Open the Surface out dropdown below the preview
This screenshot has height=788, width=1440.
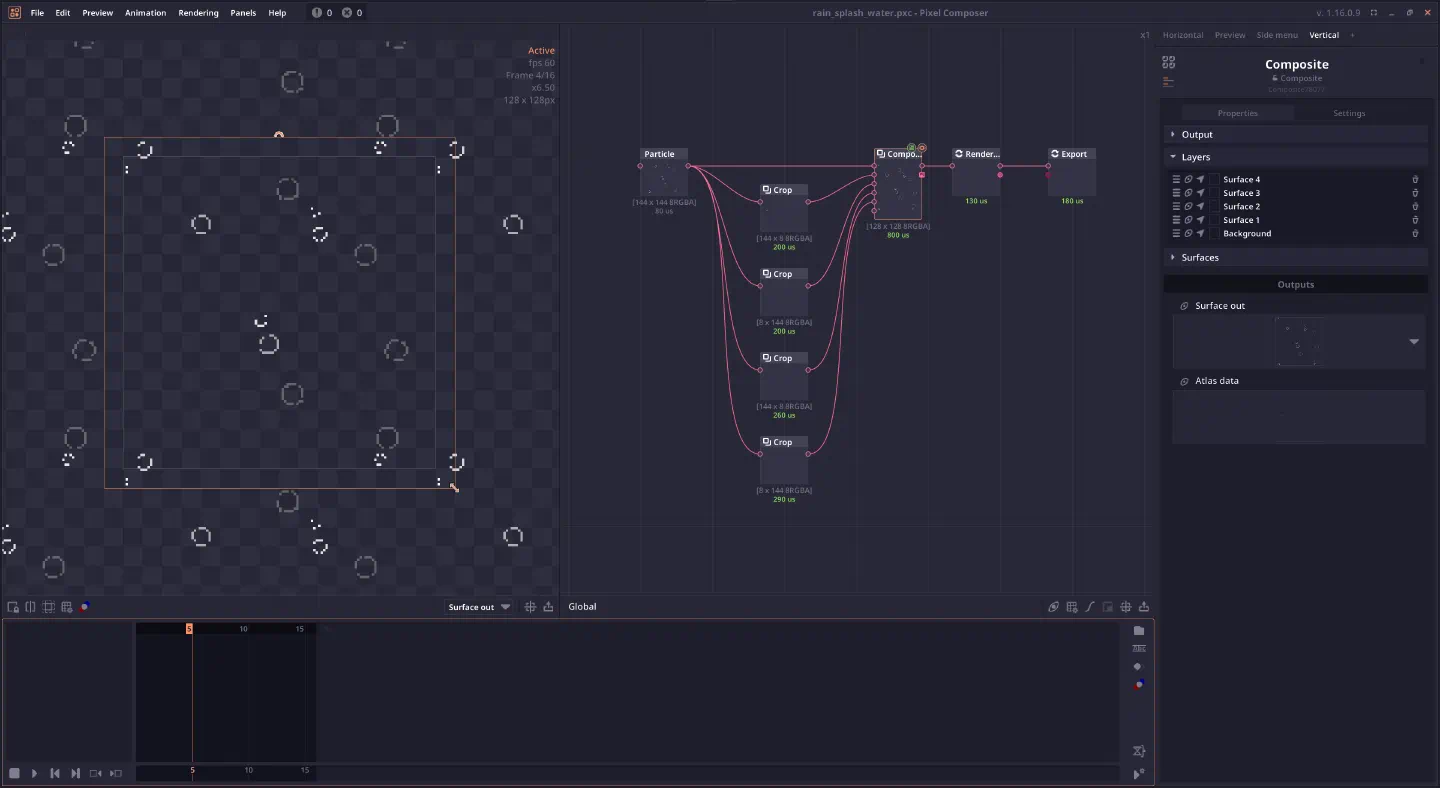478,606
